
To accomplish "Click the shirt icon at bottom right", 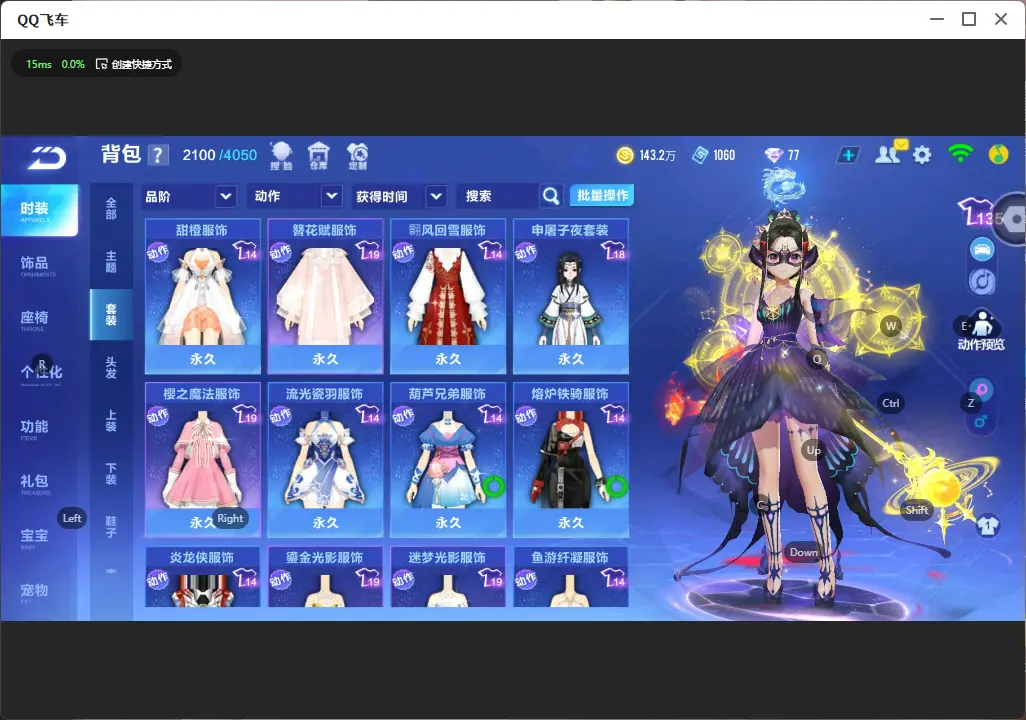I will [988, 526].
